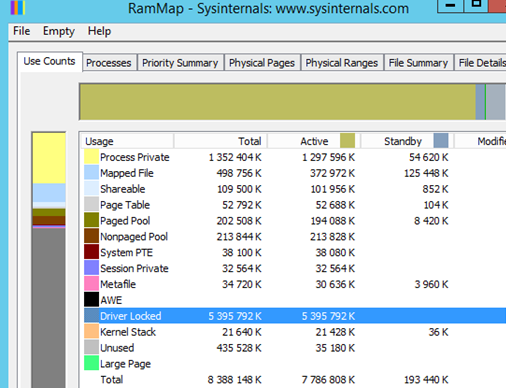This screenshot has height=388, width=506.
Task: Sort by the Total column header
Action: coord(220,141)
